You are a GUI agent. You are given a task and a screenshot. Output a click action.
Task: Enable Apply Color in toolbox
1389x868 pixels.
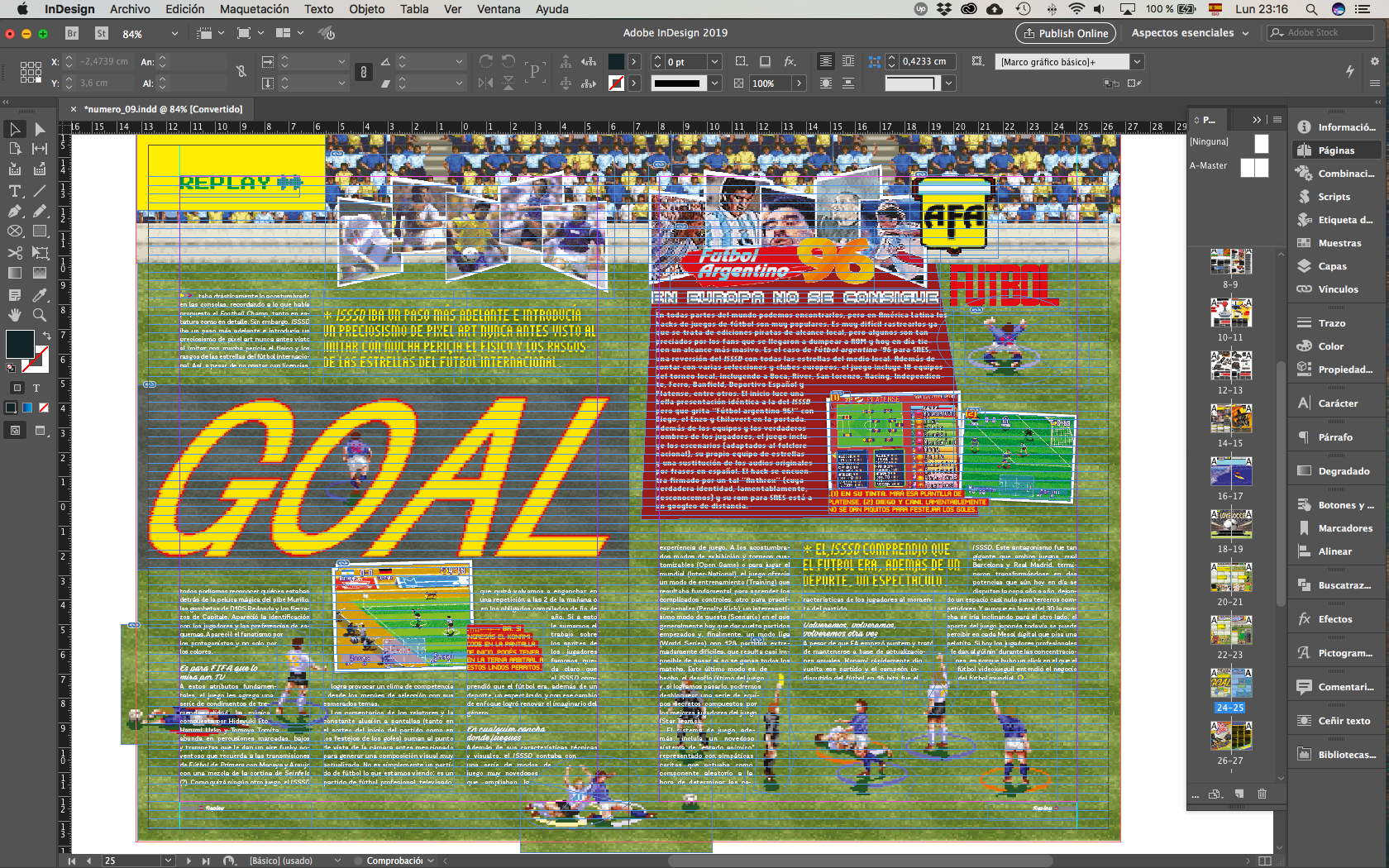click(x=11, y=408)
